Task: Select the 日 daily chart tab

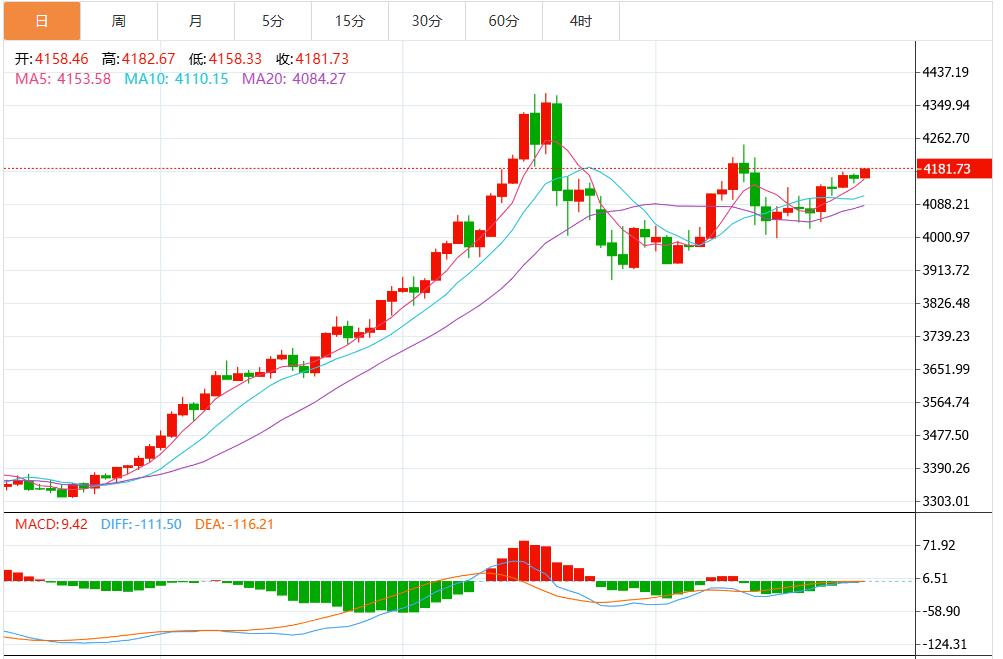Action: [x=41, y=21]
